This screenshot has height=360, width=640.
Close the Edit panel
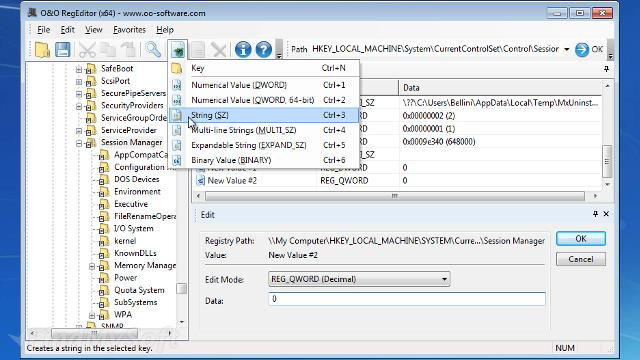coord(606,214)
